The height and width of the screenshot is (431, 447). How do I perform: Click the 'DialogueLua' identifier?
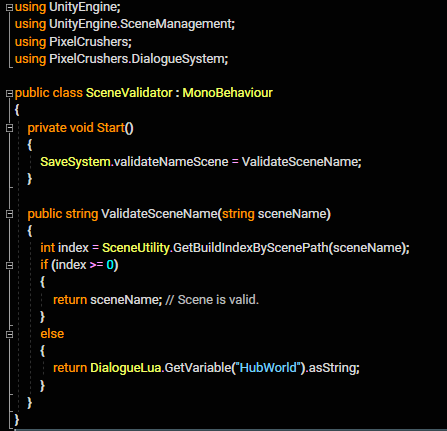pos(126,368)
